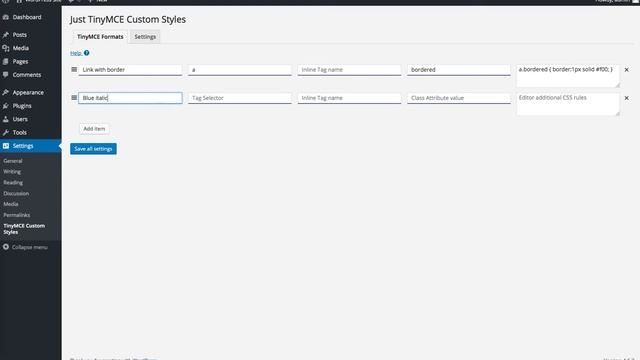
Task: Open Permalinks settings submenu
Action: (x=17, y=215)
